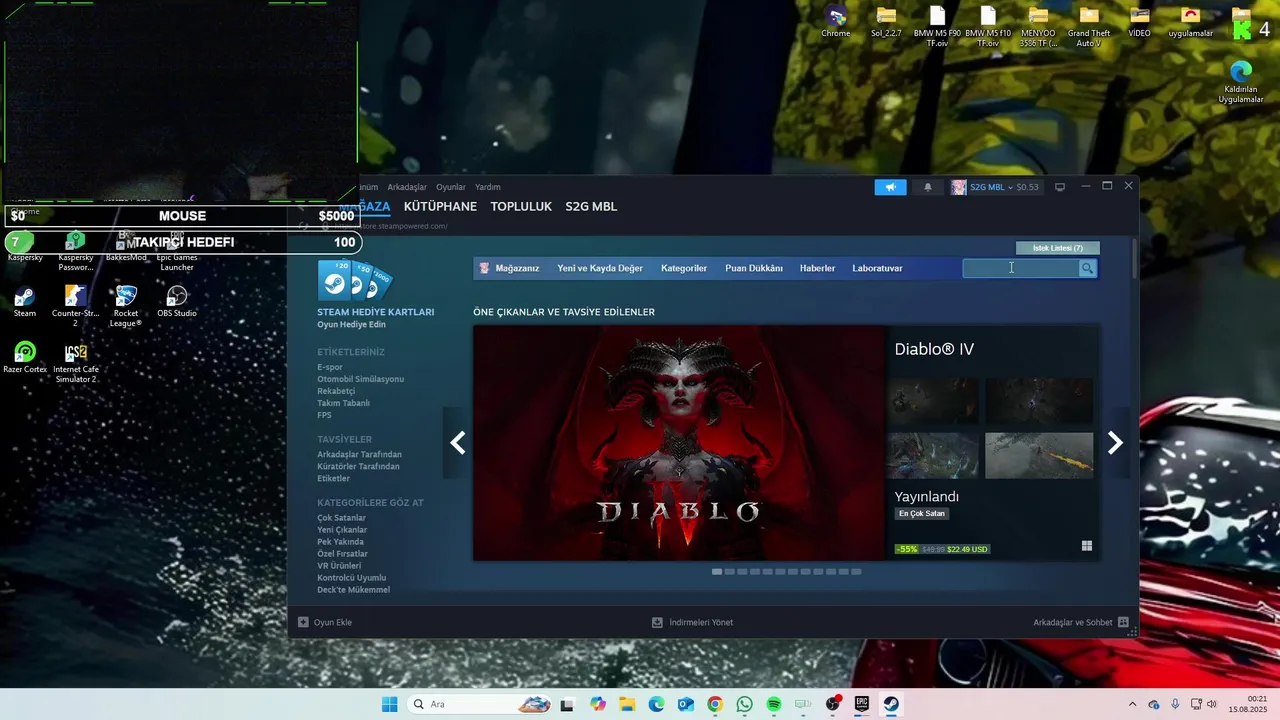This screenshot has width=1280, height=720.
Task: Switch to the S2G MBL profile tab
Action: pyautogui.click(x=591, y=206)
